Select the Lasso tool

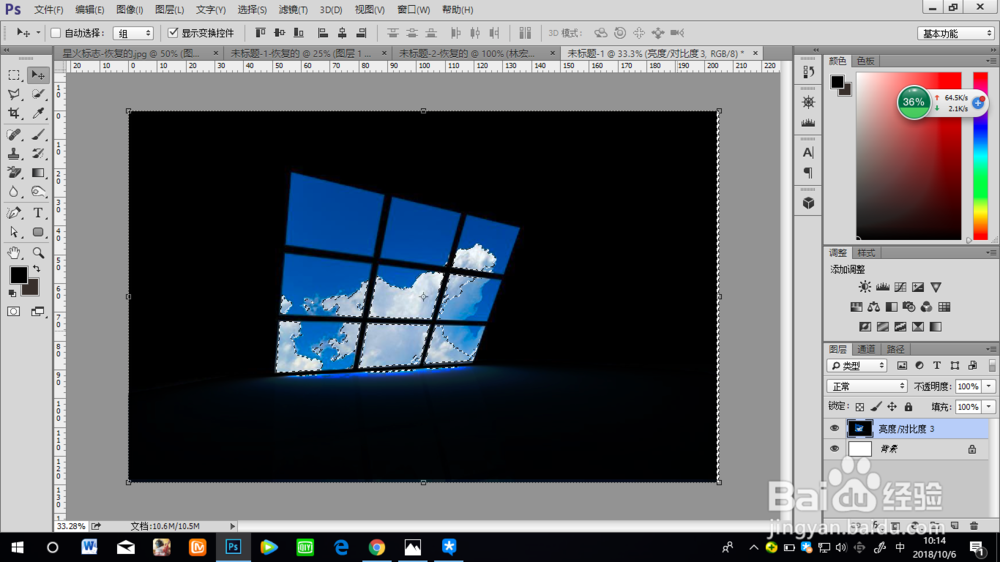[14, 94]
